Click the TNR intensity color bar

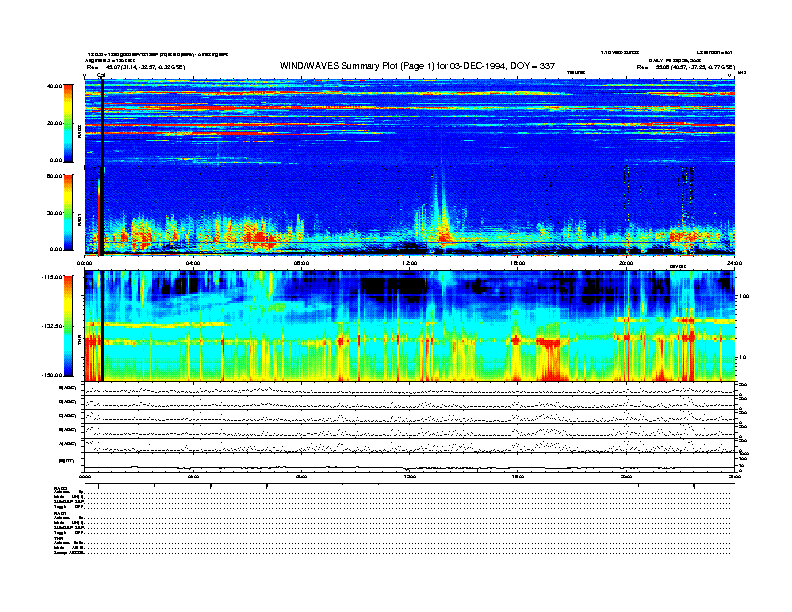tap(68, 326)
